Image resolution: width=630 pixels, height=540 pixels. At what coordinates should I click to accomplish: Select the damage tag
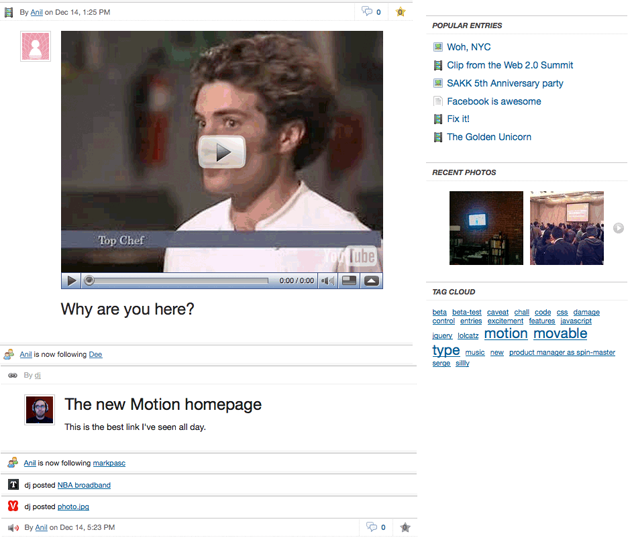(x=586, y=312)
